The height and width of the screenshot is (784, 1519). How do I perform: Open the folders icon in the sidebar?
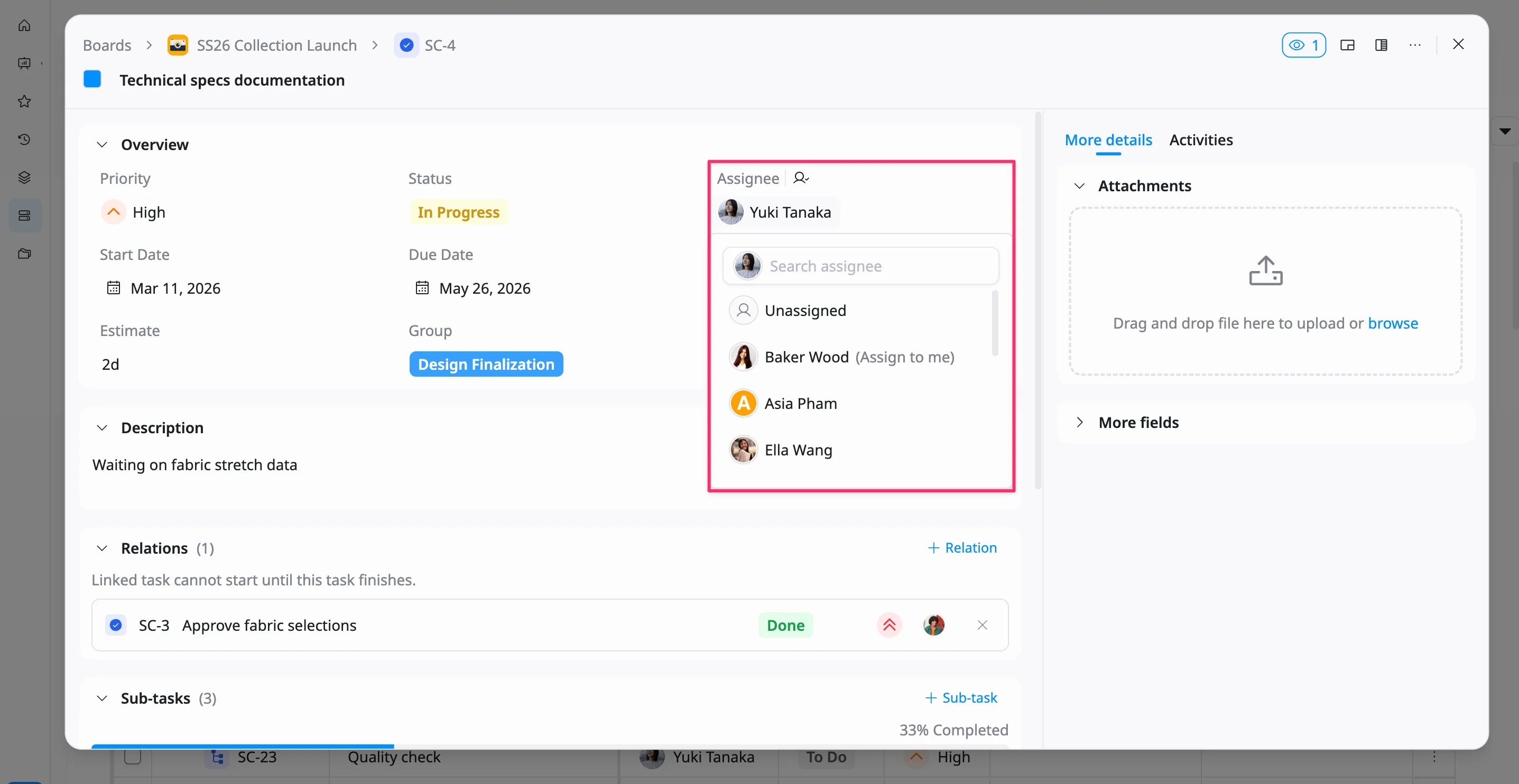pyautogui.click(x=24, y=254)
